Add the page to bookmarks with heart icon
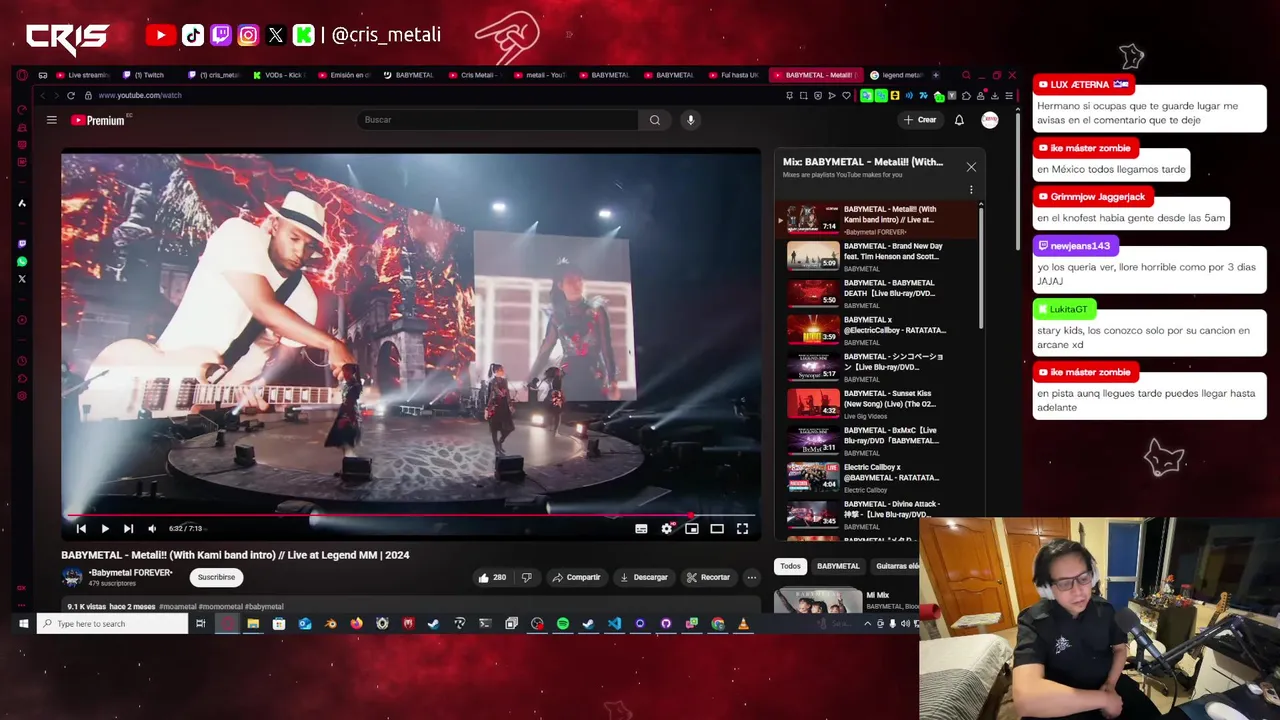Image resolution: width=1280 pixels, height=720 pixels. tap(846, 95)
